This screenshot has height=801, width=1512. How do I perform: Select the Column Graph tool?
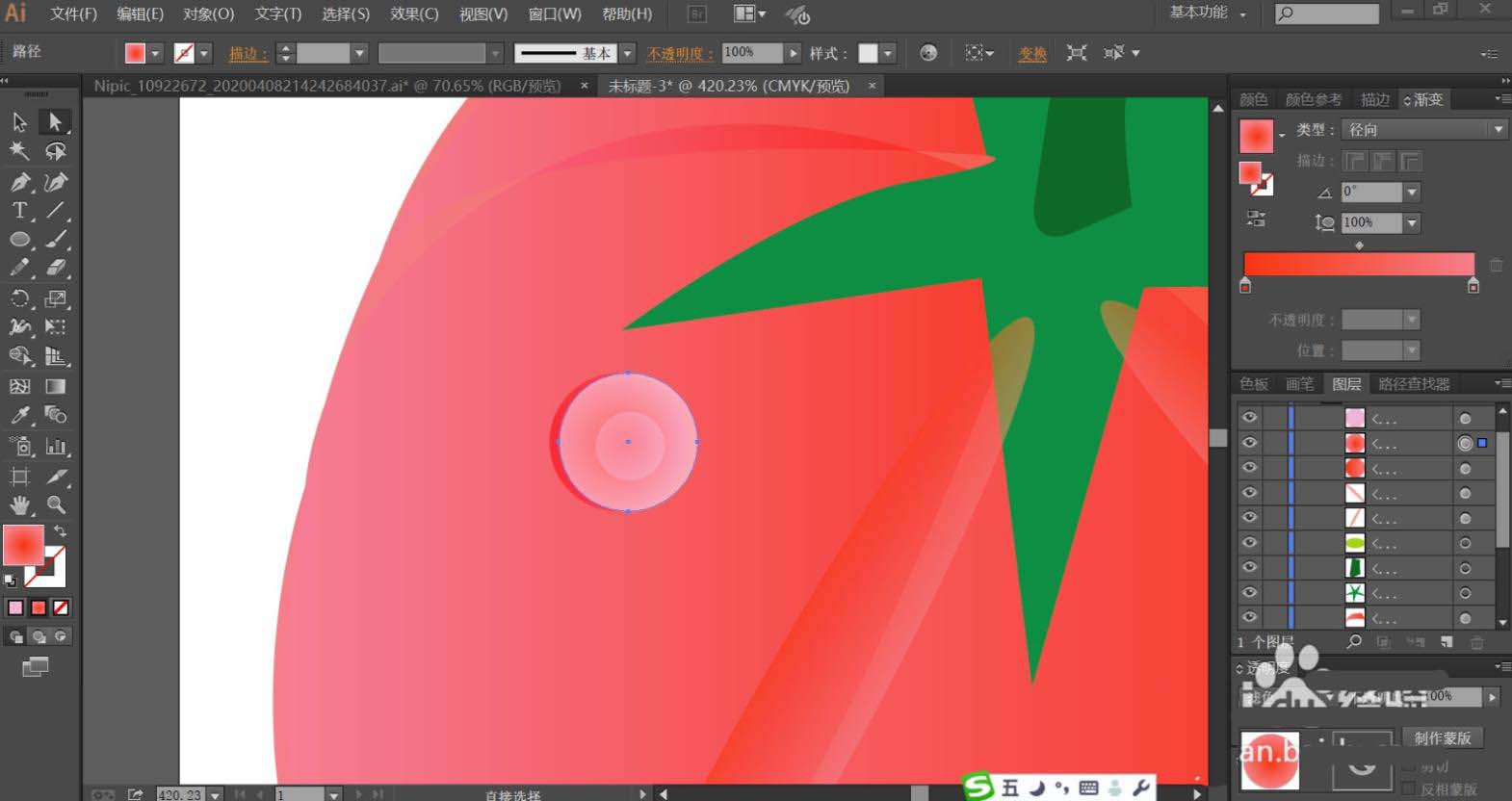56,446
